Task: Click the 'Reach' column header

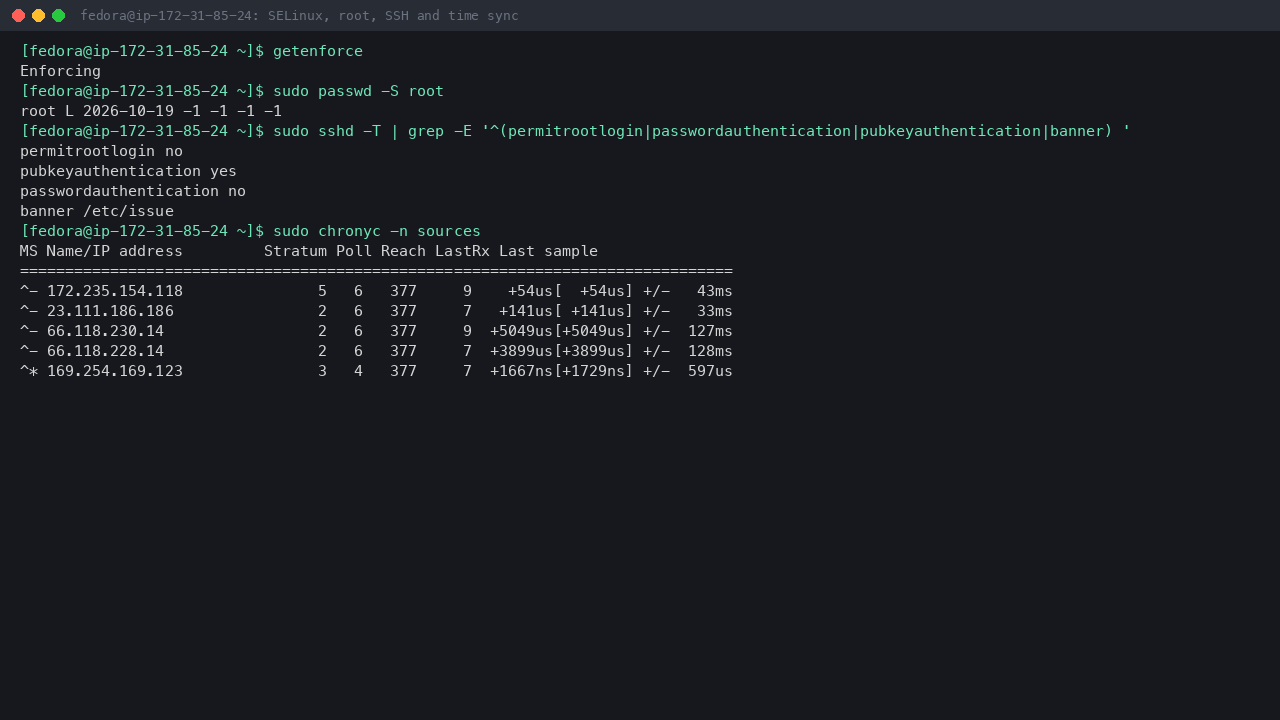Action: [x=403, y=251]
